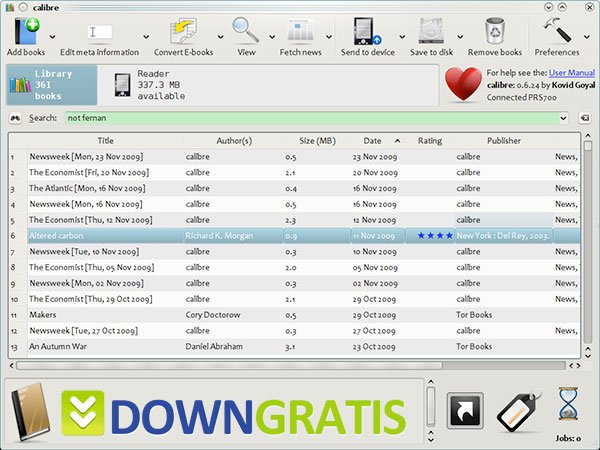Select 'Newsweek [Mon, 16 Nov 2009]' row
This screenshot has height=450, width=600.
click(x=304, y=204)
